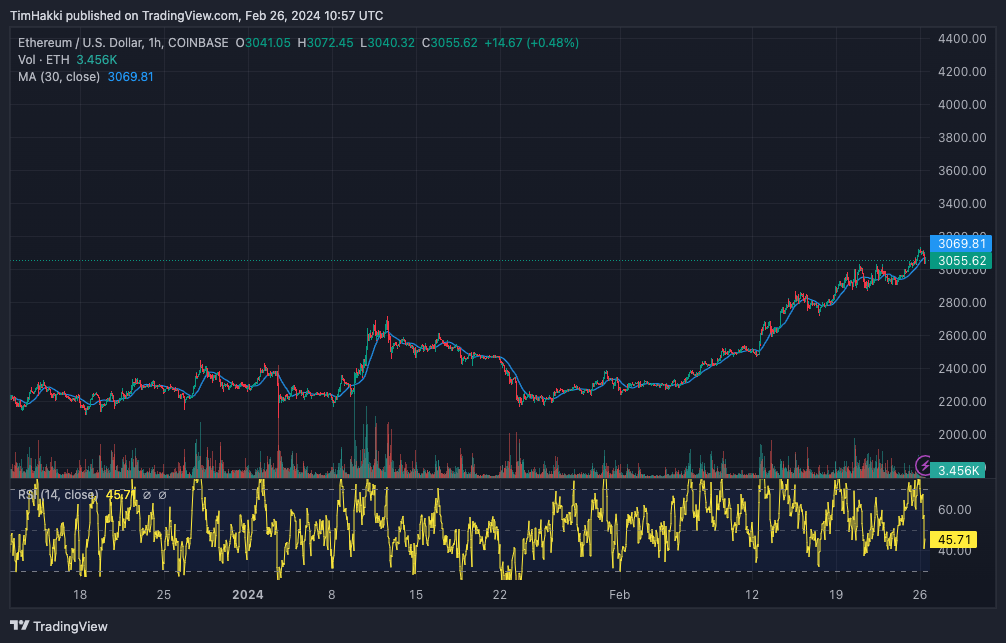
Task: Click the teal volume value 3.456K price flag
Action: pyautogui.click(x=960, y=470)
